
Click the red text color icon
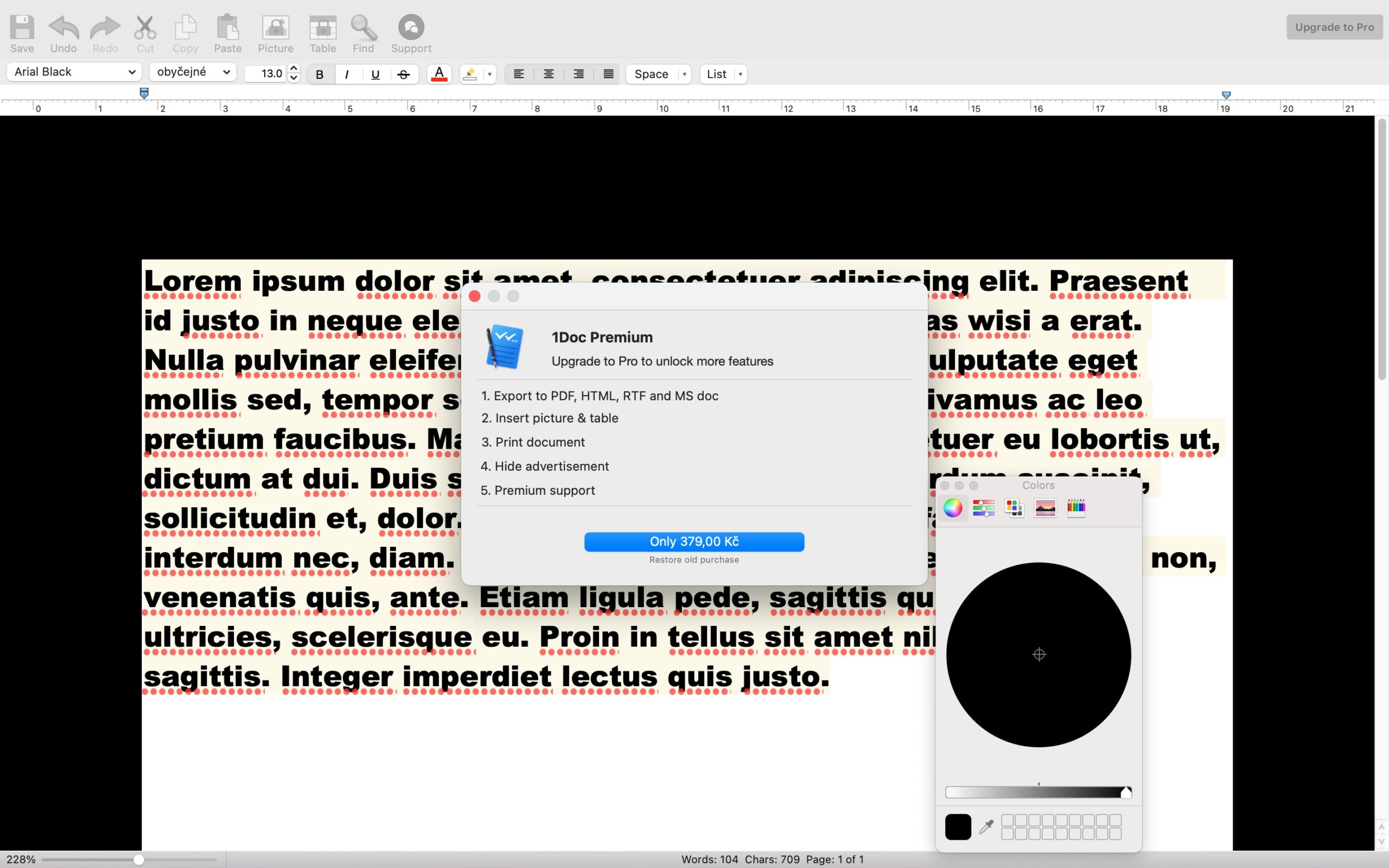439,74
